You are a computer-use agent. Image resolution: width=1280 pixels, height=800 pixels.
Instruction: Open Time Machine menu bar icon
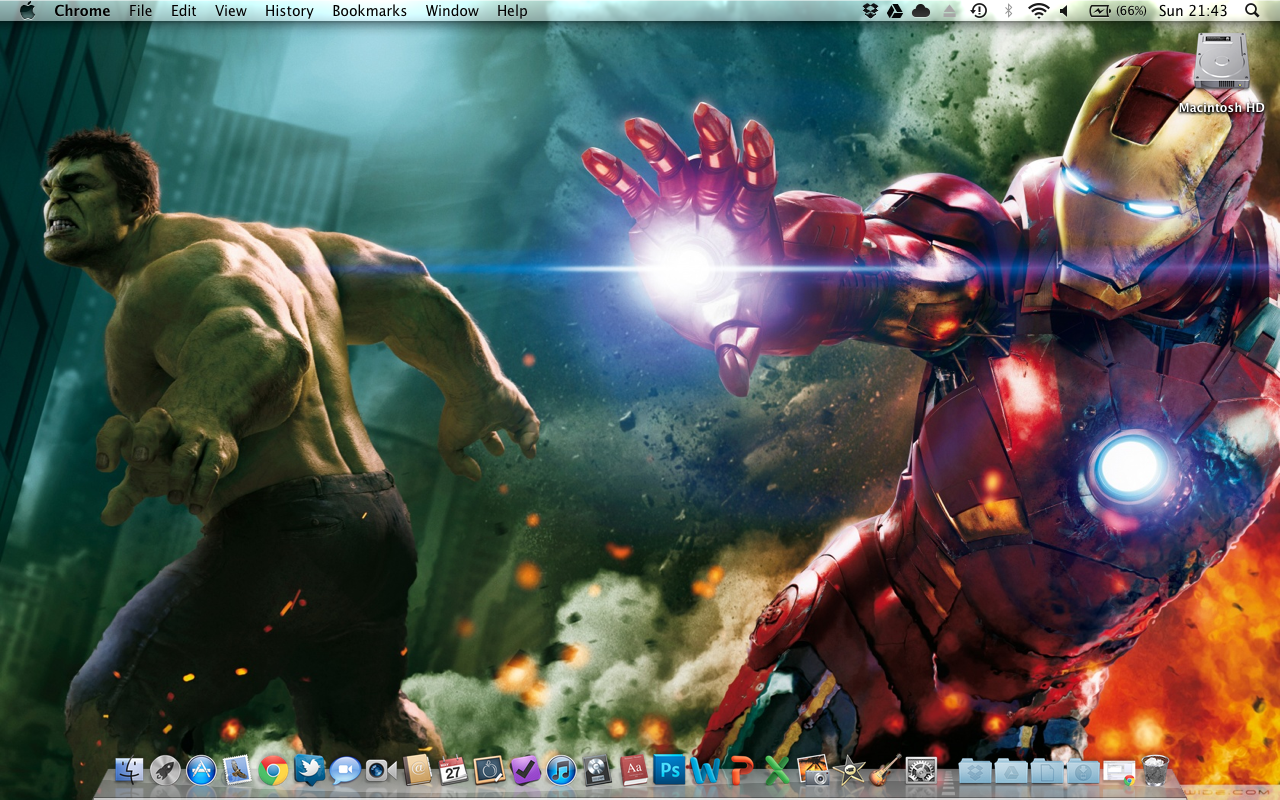[x=979, y=11]
